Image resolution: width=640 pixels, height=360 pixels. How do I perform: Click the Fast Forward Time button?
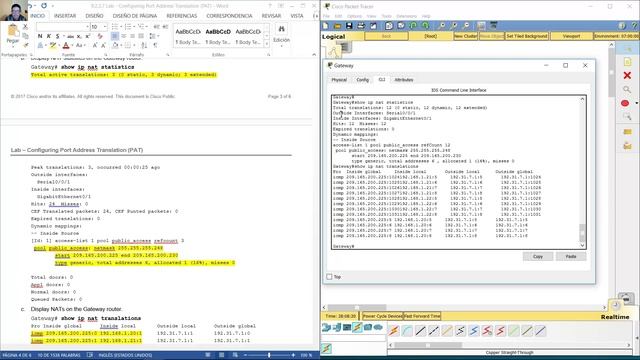[422, 316]
